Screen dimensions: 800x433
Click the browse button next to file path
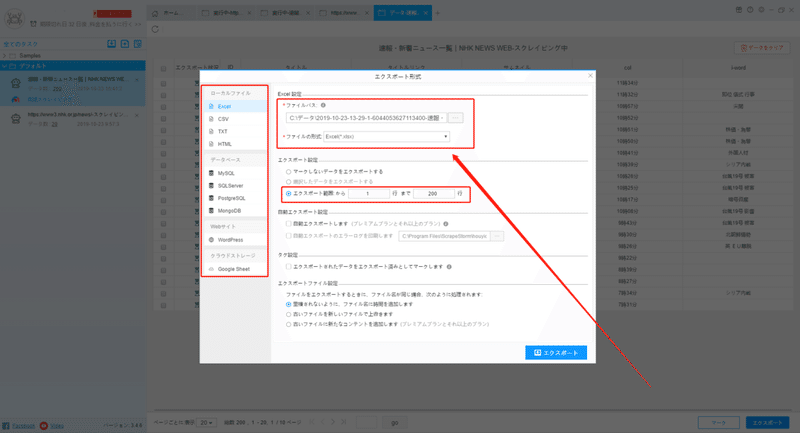[456, 118]
